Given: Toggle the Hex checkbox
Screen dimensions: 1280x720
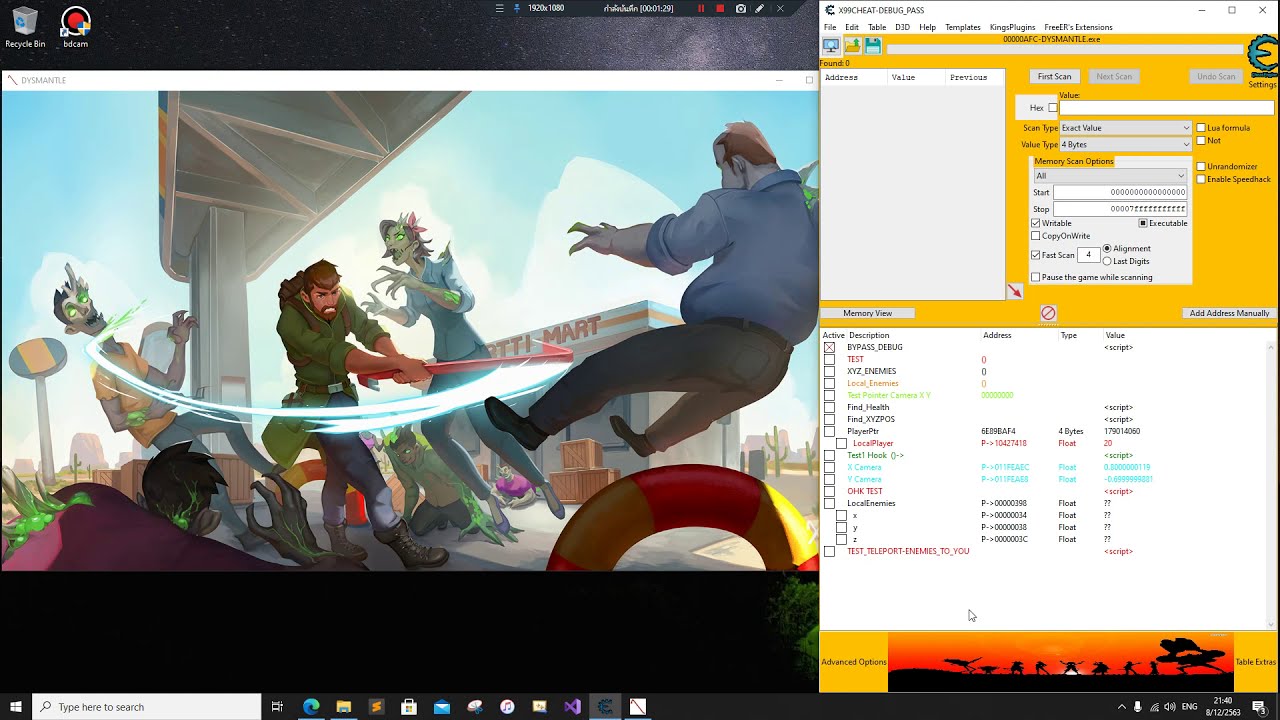Looking at the screenshot, I should tap(1053, 108).
